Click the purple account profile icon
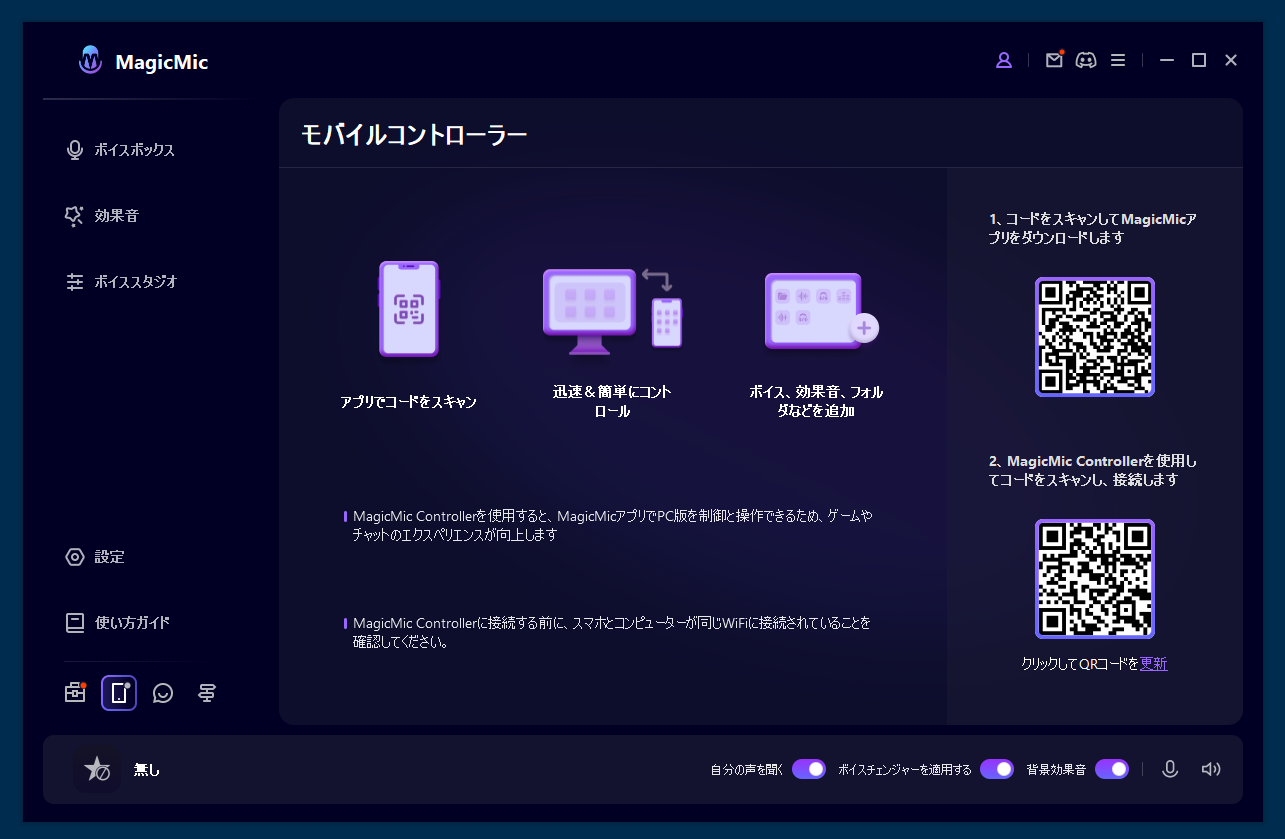1285x839 pixels. coord(1004,60)
